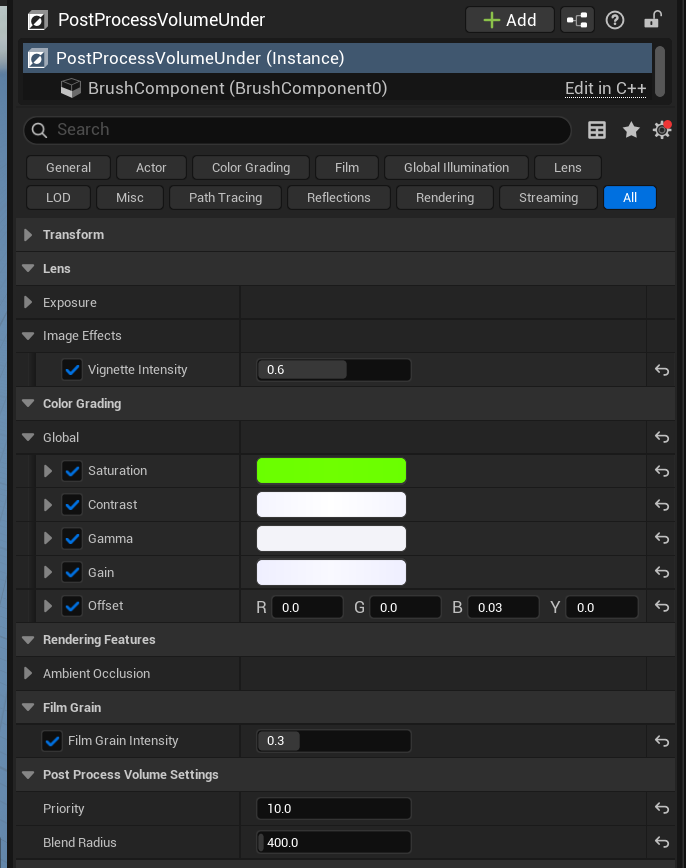Collapse the Rendering Features section
The width and height of the screenshot is (686, 868).
pyautogui.click(x=28, y=639)
